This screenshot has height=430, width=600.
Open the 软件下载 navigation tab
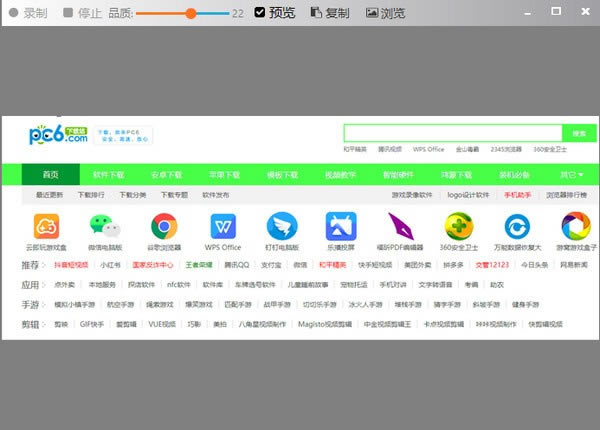pyautogui.click(x=108, y=175)
